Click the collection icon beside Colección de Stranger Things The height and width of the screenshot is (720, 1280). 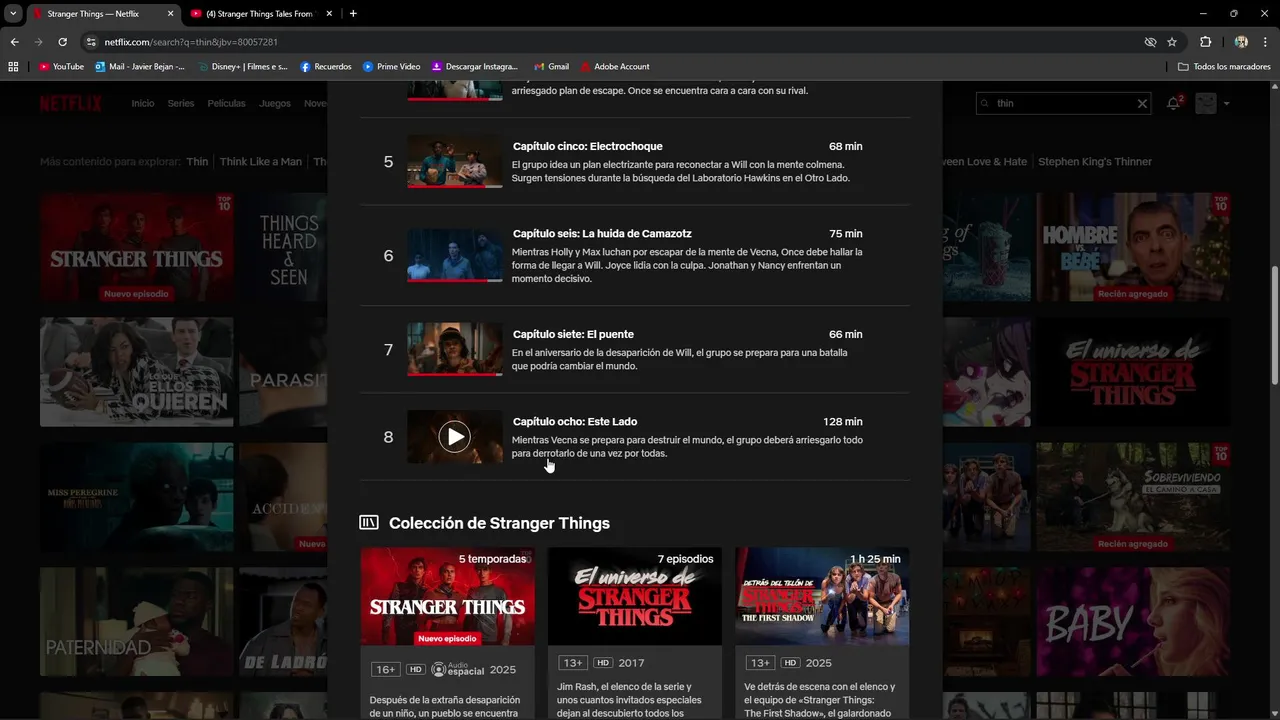tap(369, 523)
